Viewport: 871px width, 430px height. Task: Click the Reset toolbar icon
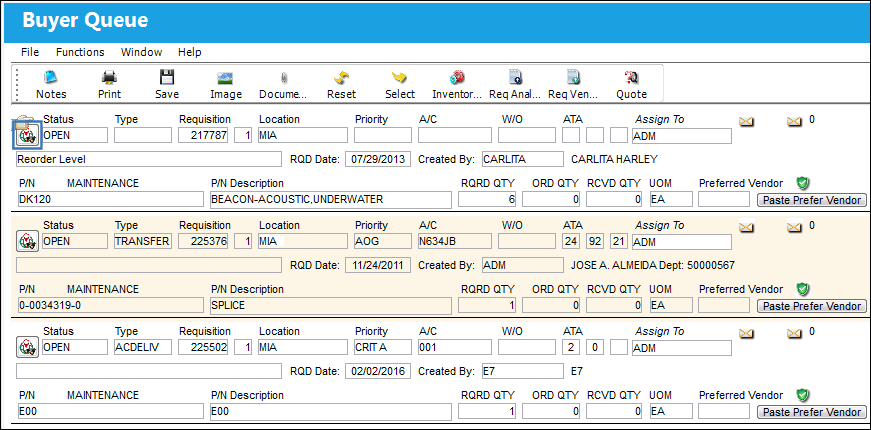(x=341, y=77)
